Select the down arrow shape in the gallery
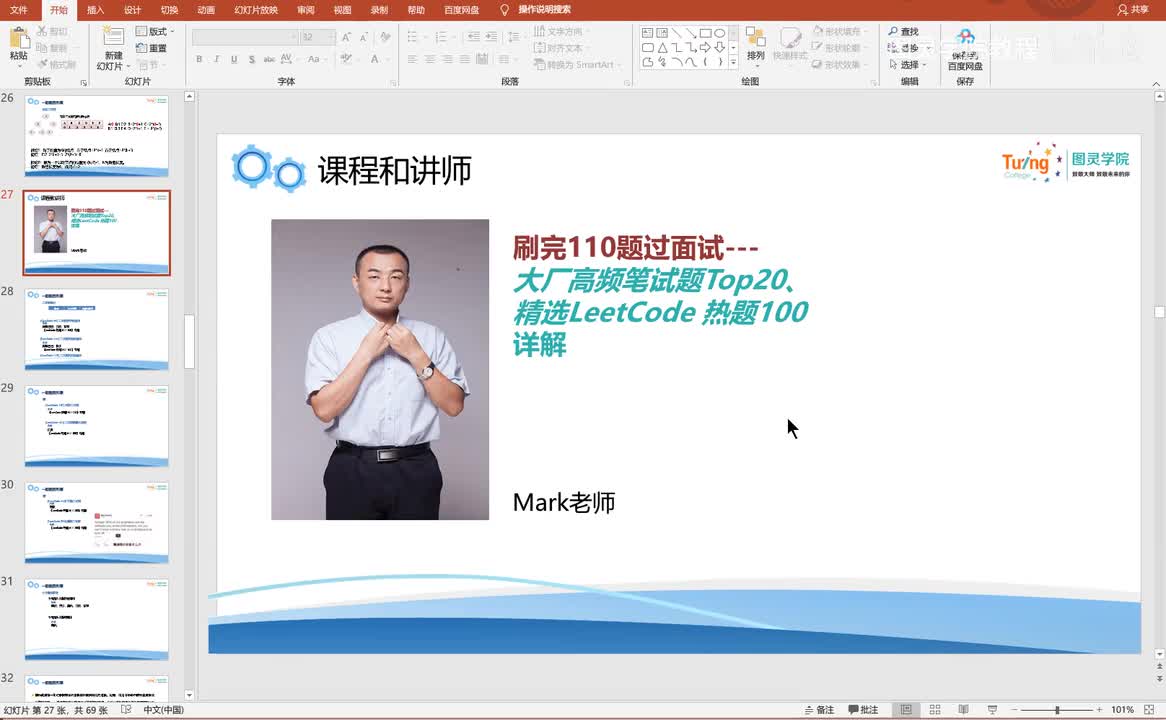The image size is (1166, 720). click(719, 48)
